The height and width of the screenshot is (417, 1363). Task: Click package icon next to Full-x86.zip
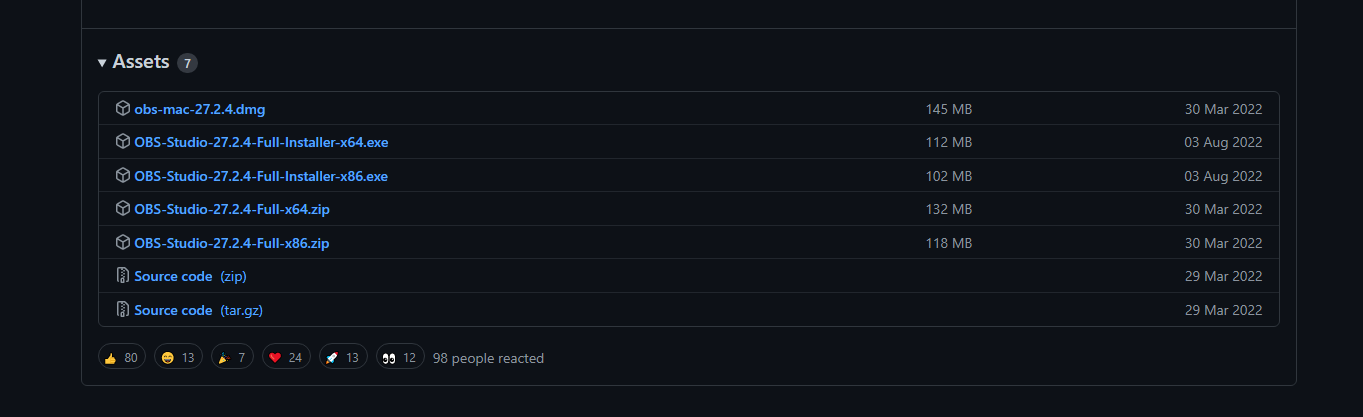123,243
